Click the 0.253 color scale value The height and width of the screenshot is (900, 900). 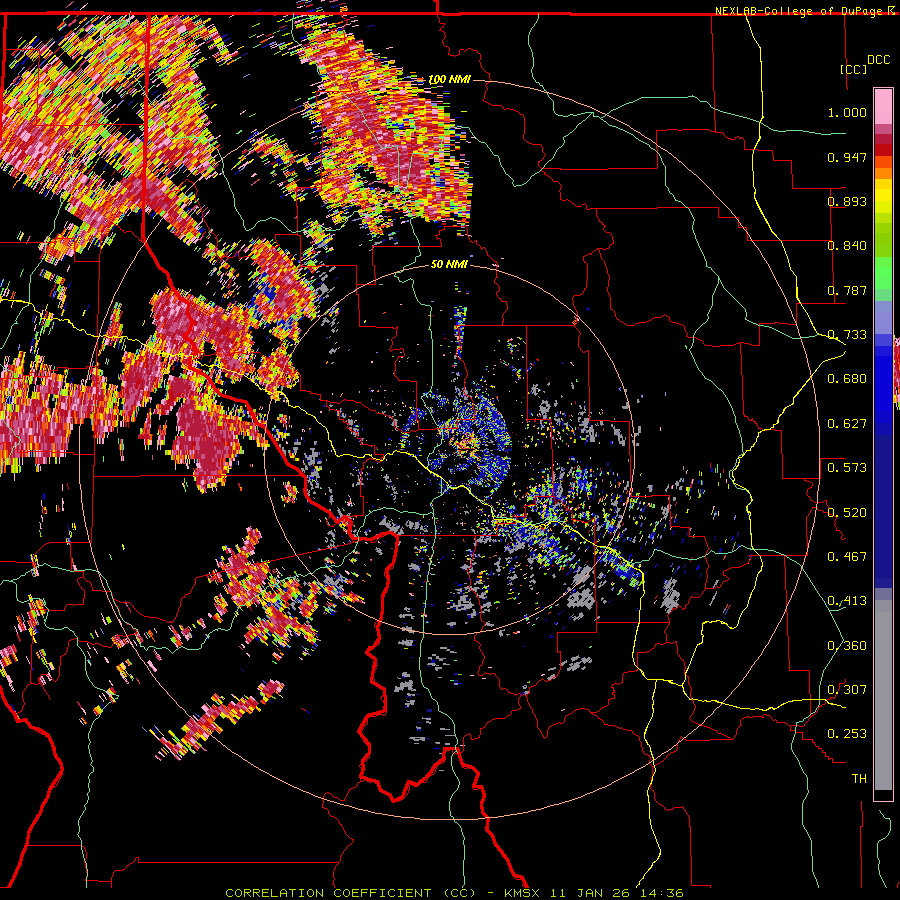point(847,734)
